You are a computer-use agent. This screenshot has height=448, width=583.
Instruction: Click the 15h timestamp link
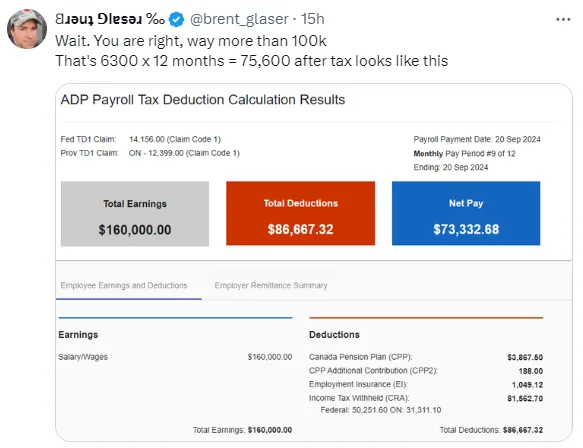pyautogui.click(x=312, y=19)
